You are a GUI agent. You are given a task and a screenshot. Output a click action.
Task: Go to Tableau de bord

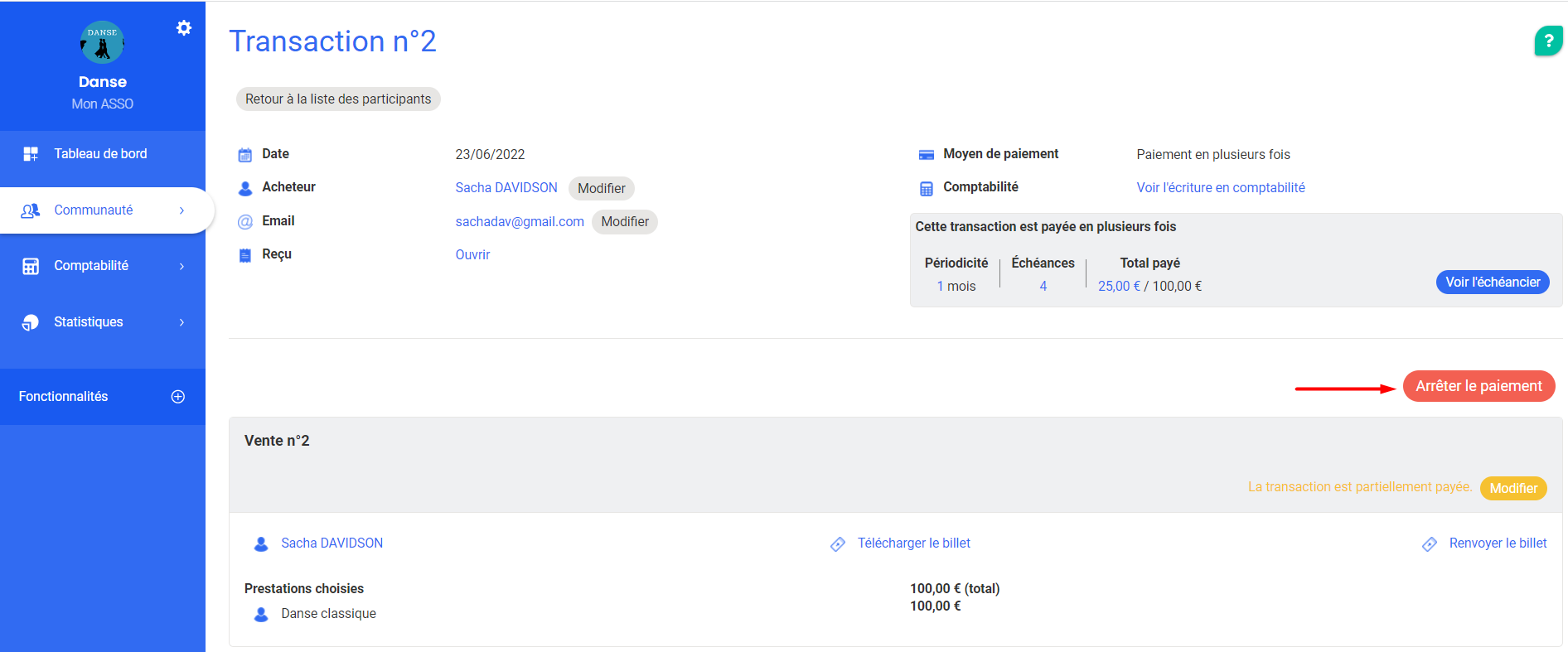point(100,154)
